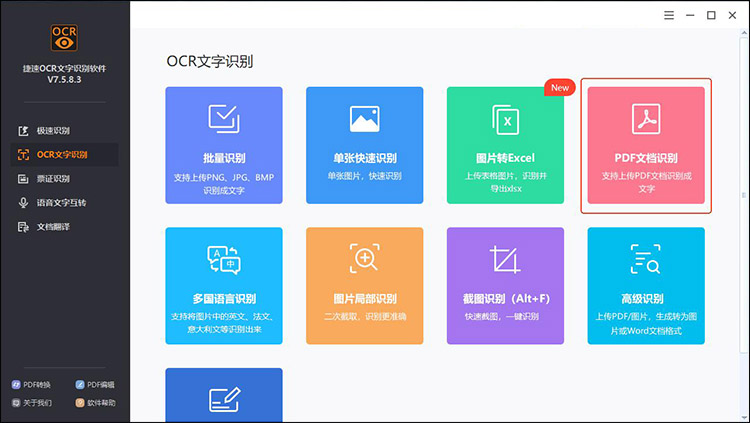
Task: Click the OCR文字识别 scan frame icon
Action: [x=23, y=155]
